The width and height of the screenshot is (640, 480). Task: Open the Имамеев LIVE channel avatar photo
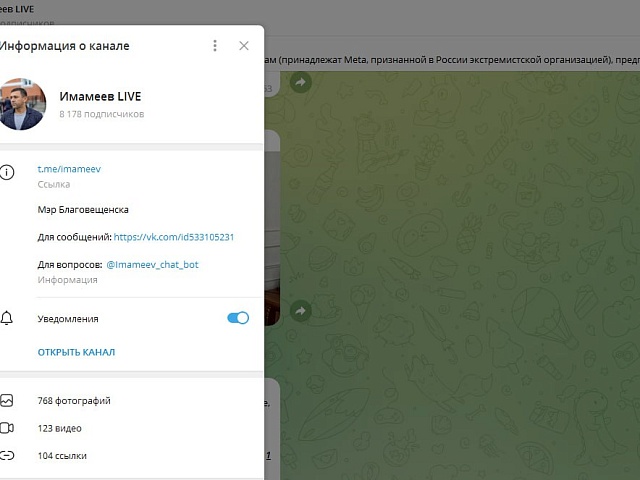click(x=21, y=105)
